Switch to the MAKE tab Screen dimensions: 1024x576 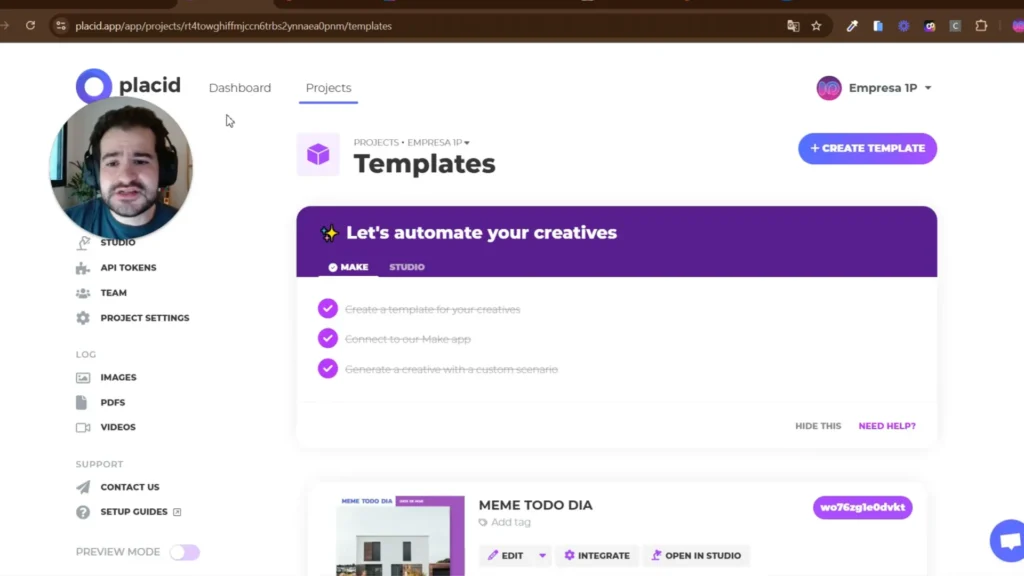click(348, 267)
